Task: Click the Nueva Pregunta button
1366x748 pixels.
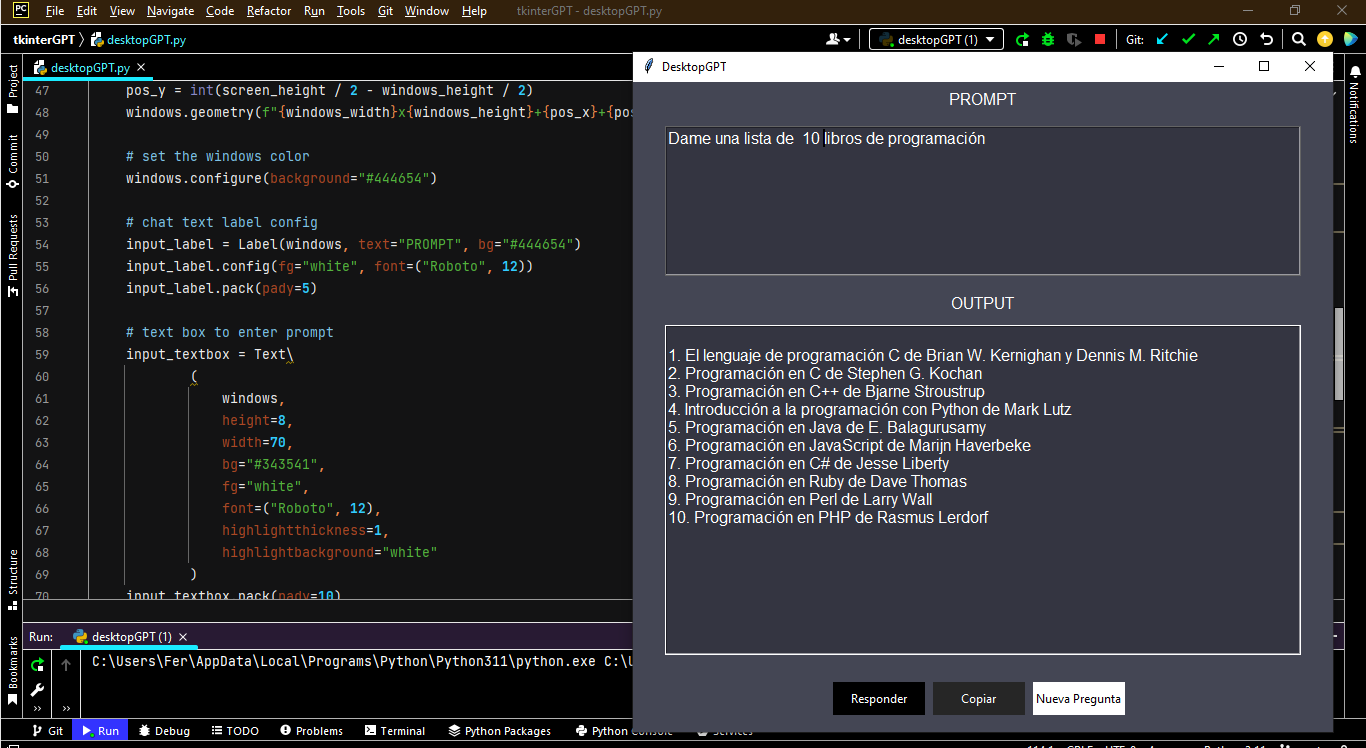Action: [x=1079, y=699]
